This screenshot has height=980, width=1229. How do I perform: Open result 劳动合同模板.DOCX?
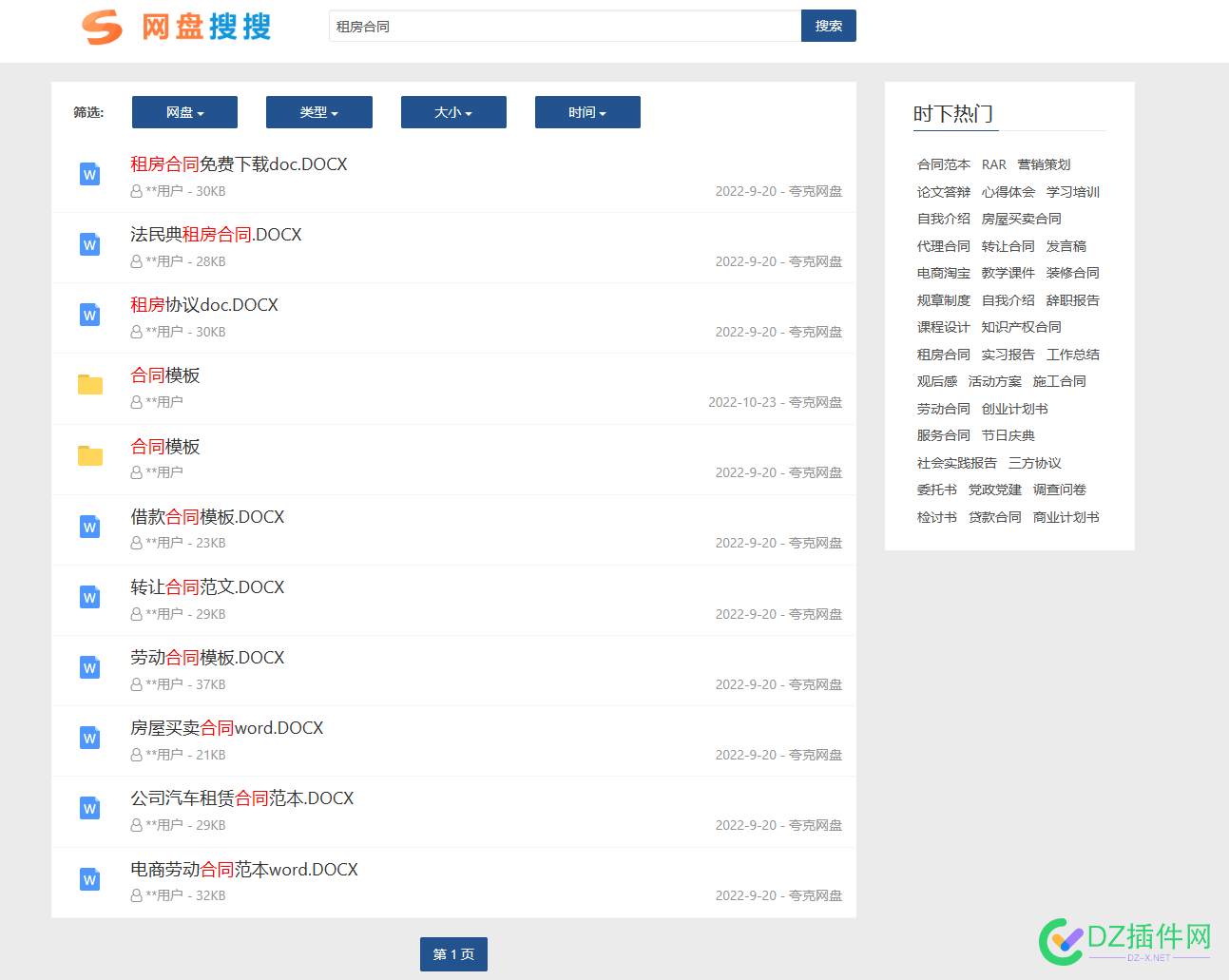[207, 658]
